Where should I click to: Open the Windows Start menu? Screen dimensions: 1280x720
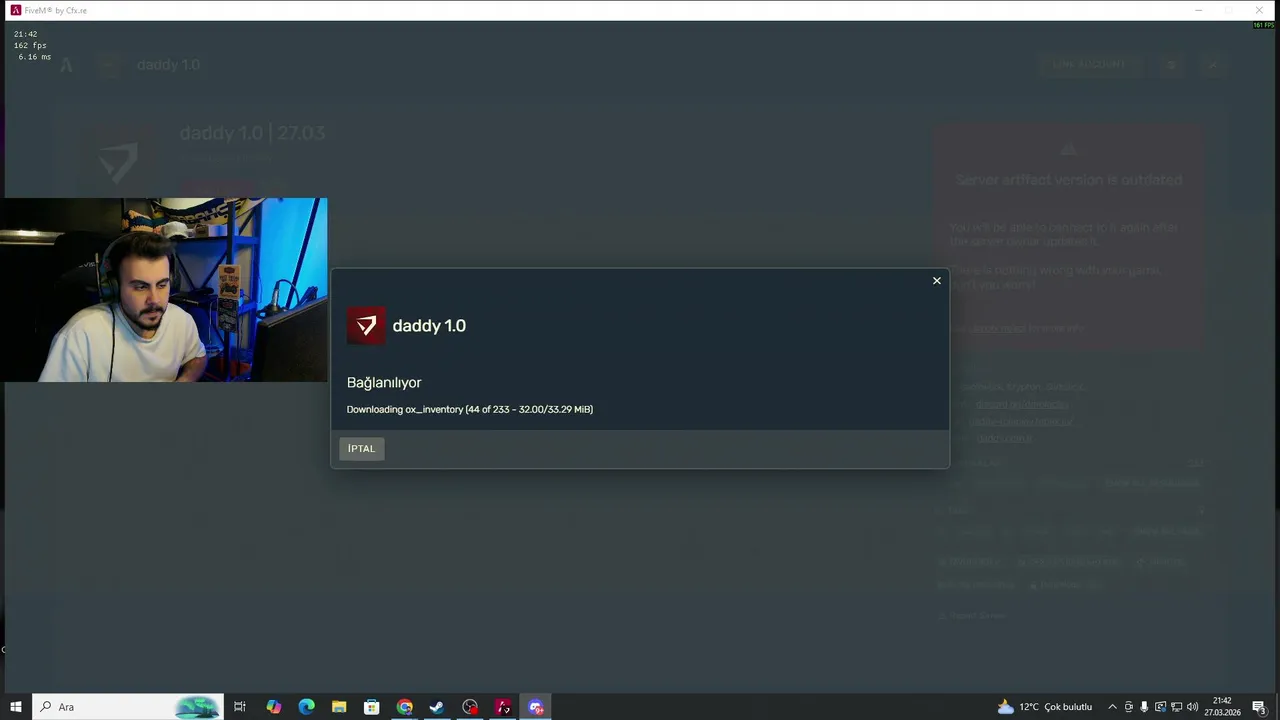[16, 707]
